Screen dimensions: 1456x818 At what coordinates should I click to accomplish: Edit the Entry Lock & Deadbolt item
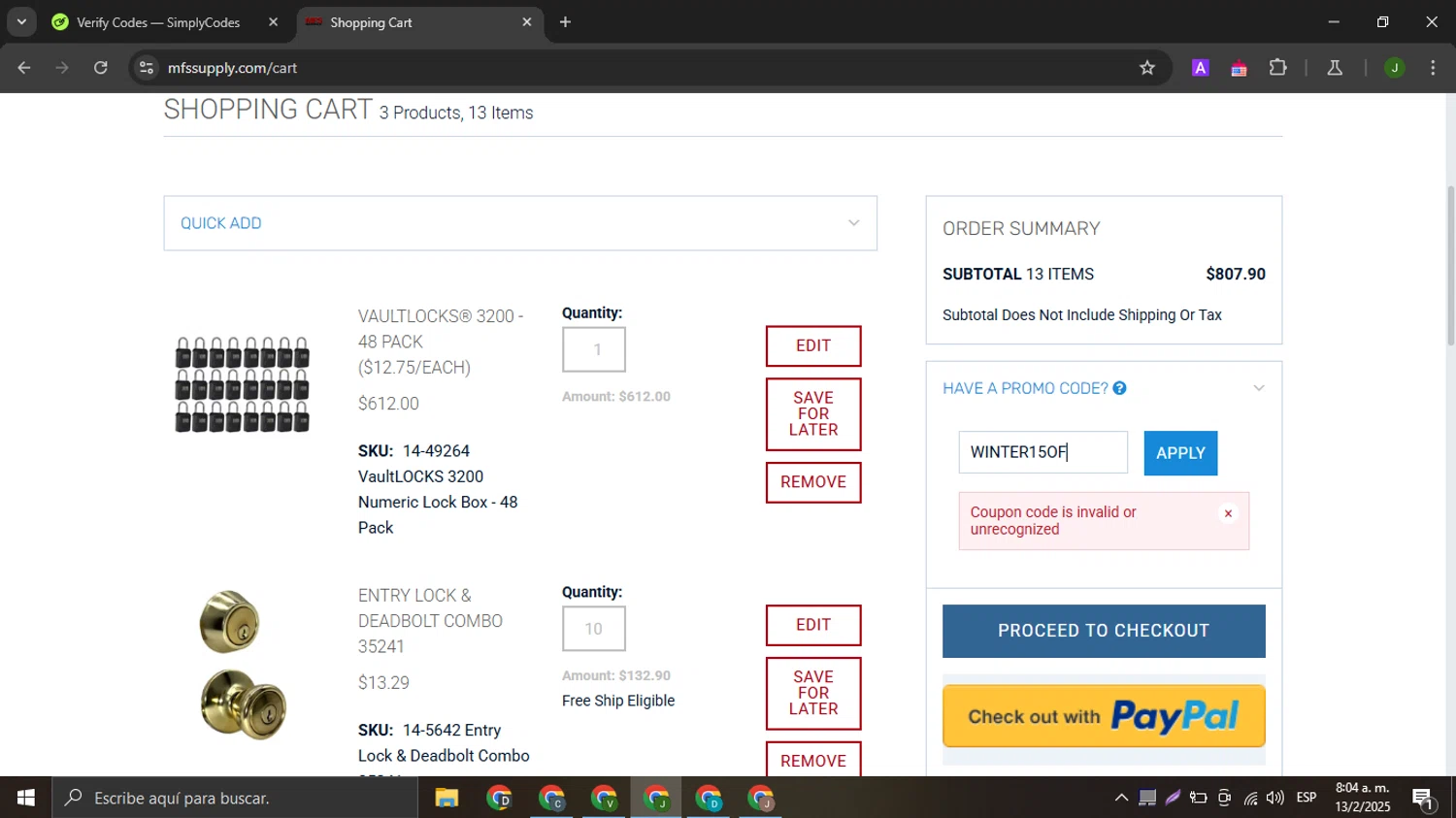tap(813, 625)
